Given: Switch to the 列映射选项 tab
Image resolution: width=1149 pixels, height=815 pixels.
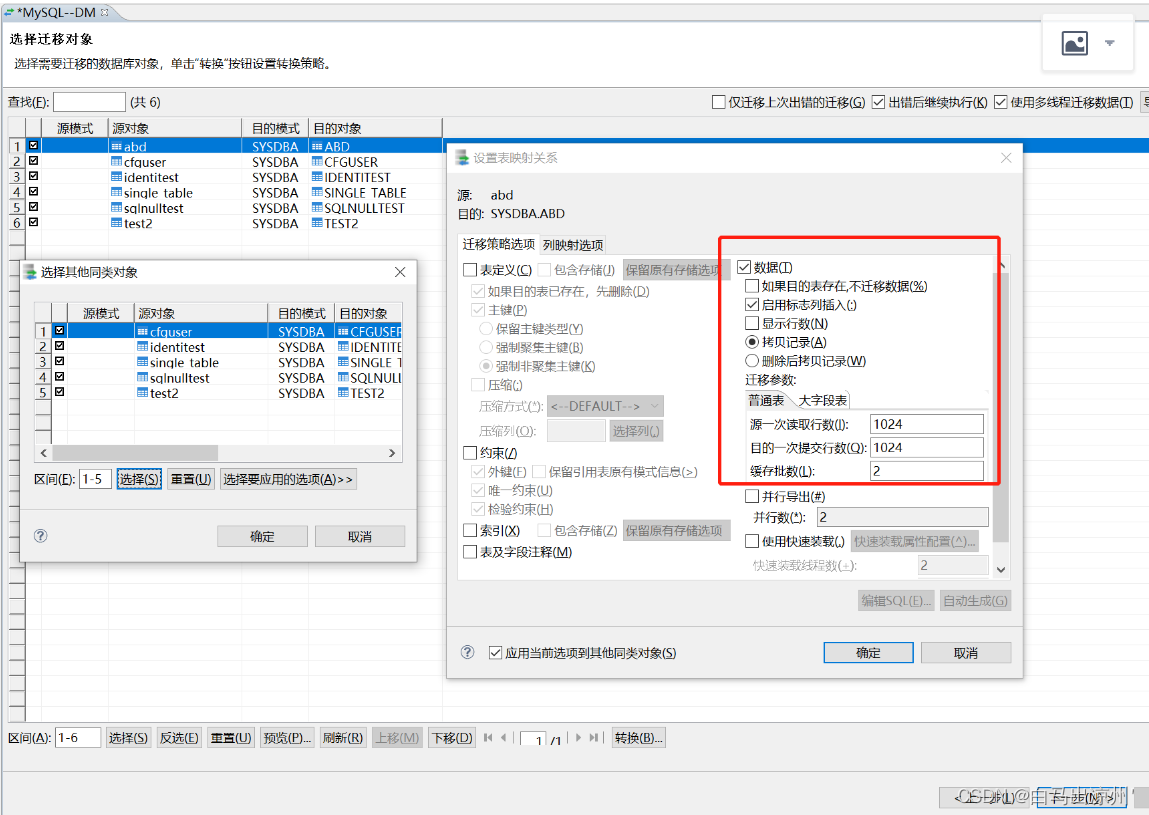Looking at the screenshot, I should point(574,243).
